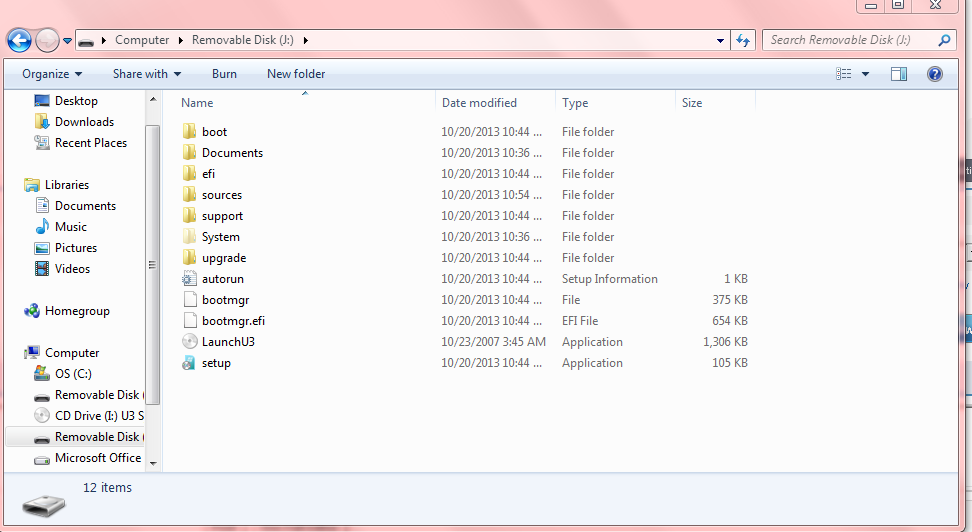Select the Documents folder icon in file list

[190, 153]
